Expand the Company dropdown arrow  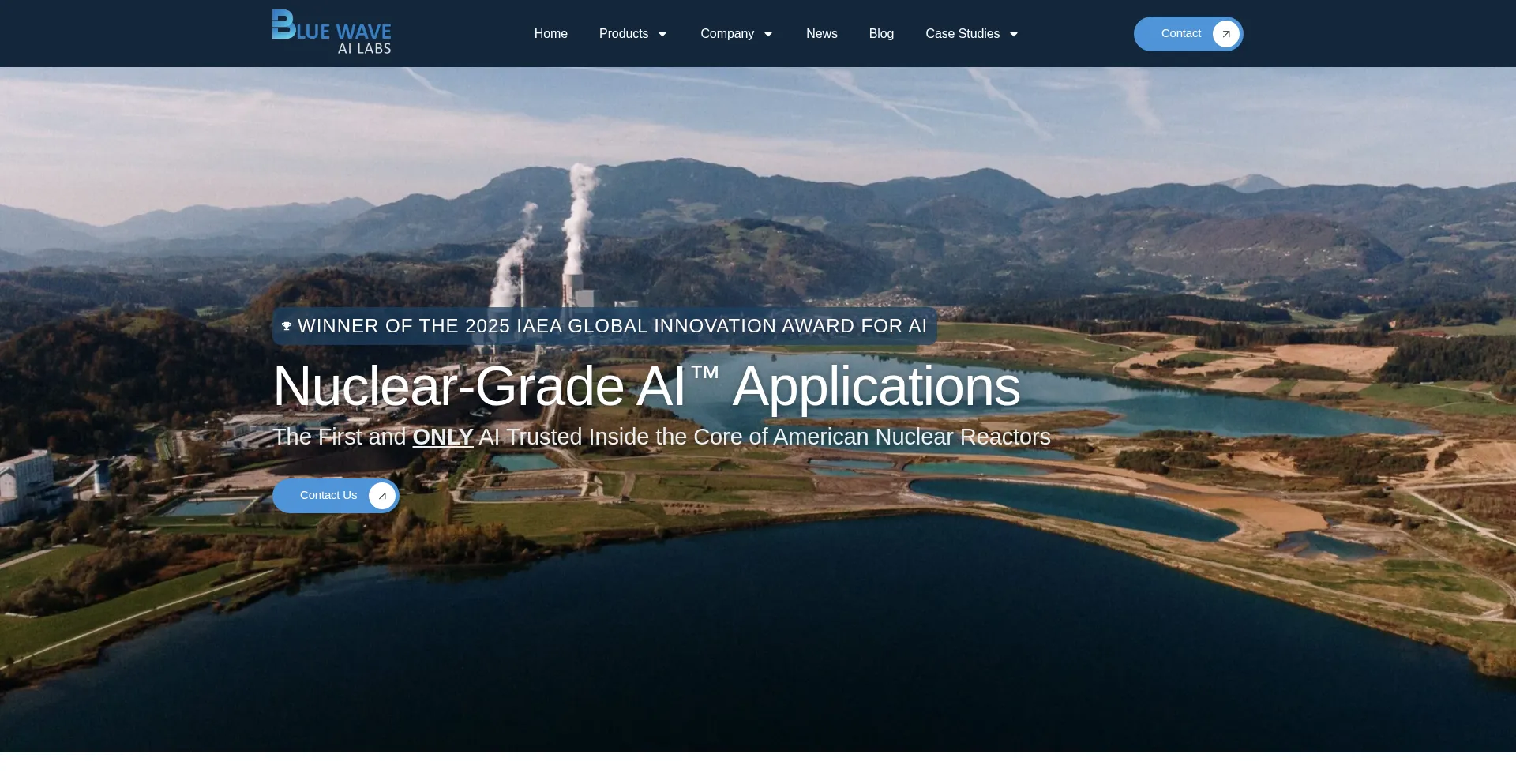tap(767, 34)
